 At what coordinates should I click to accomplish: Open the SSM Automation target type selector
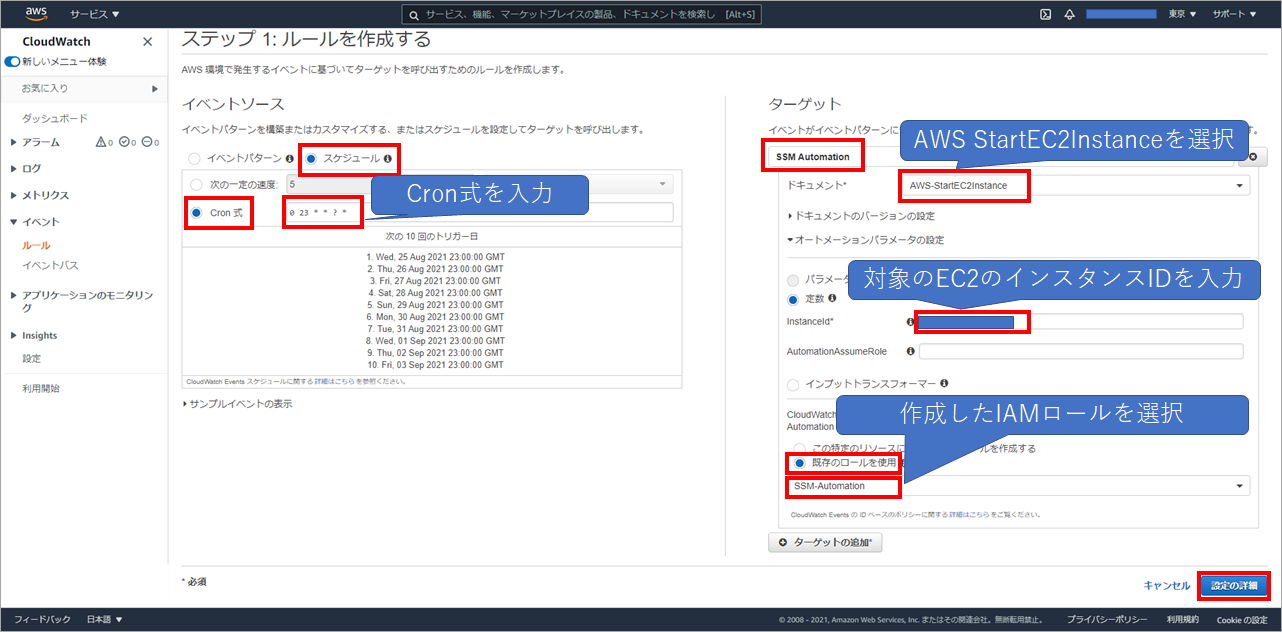(999, 157)
